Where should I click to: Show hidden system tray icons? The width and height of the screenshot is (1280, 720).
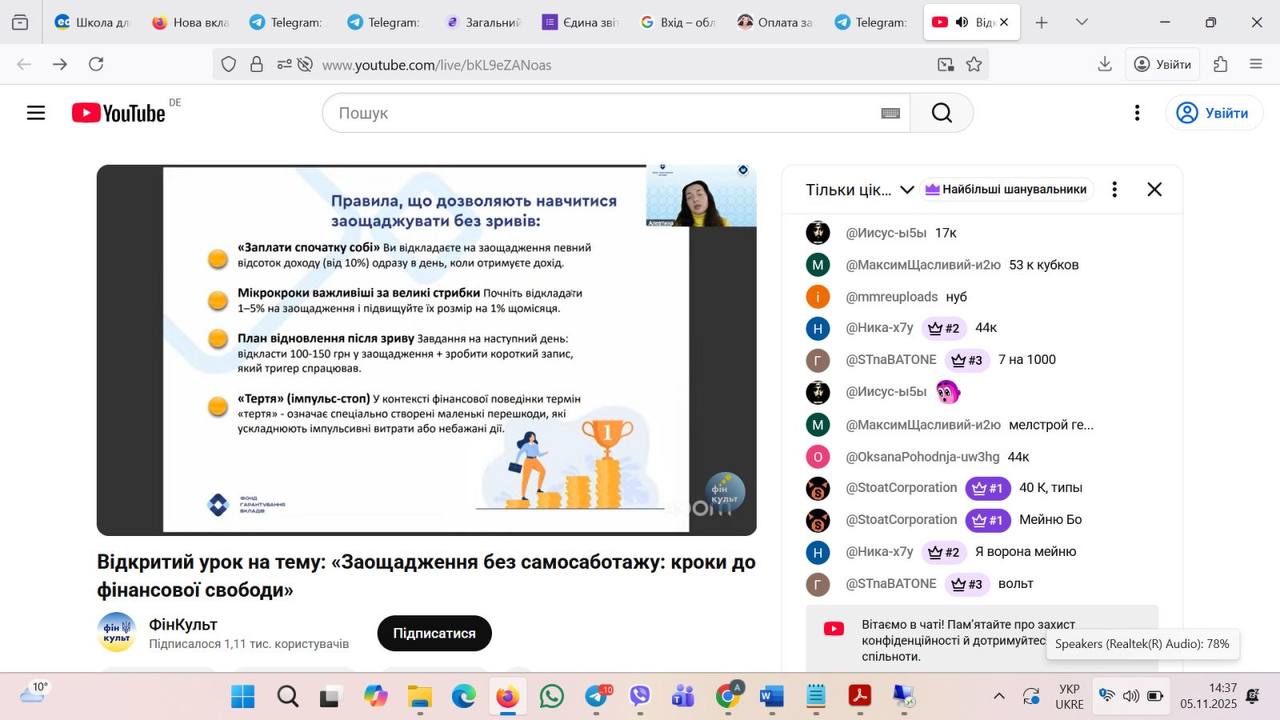[998, 696]
